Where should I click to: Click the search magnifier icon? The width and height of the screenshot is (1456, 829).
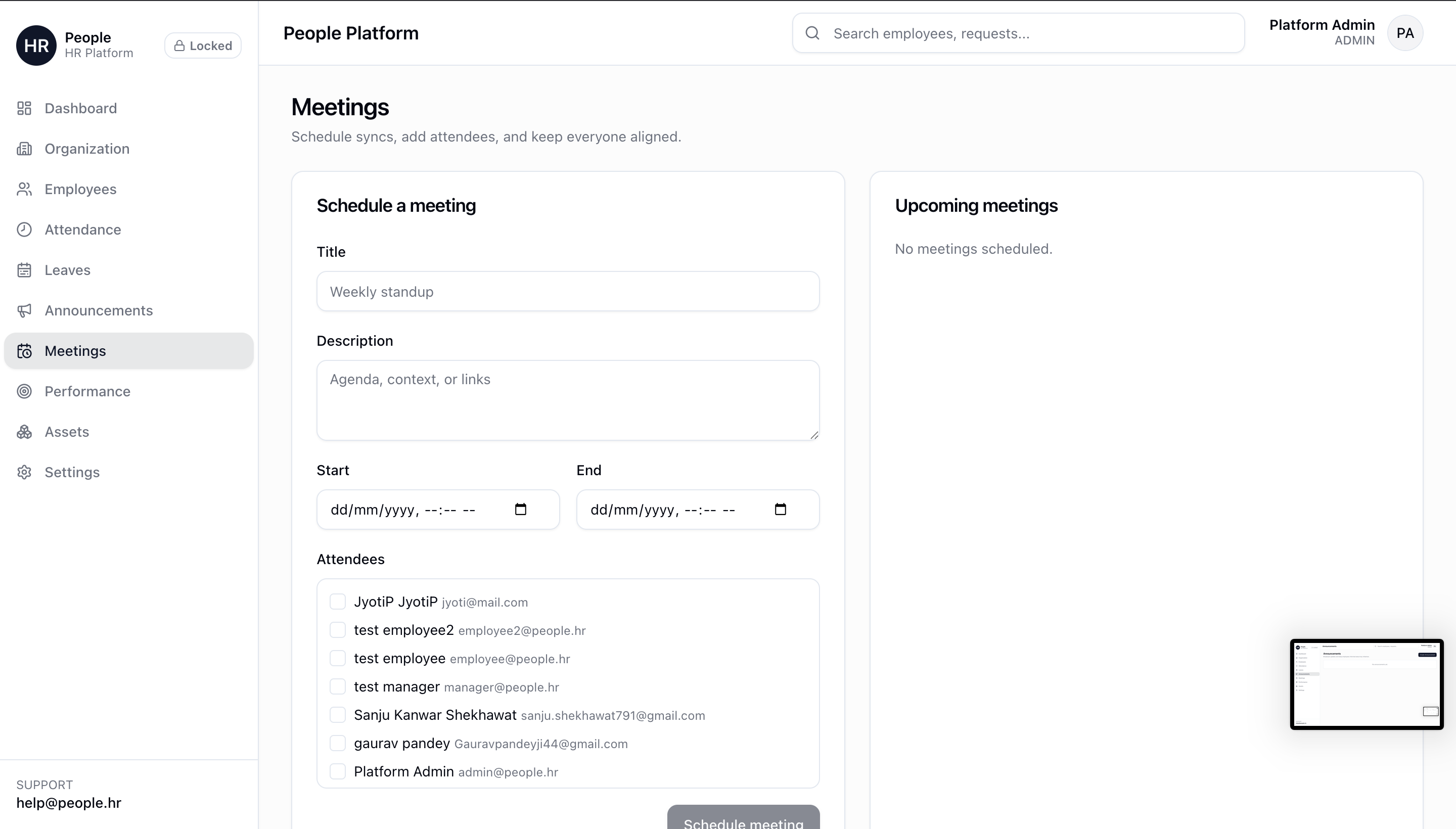(812, 33)
